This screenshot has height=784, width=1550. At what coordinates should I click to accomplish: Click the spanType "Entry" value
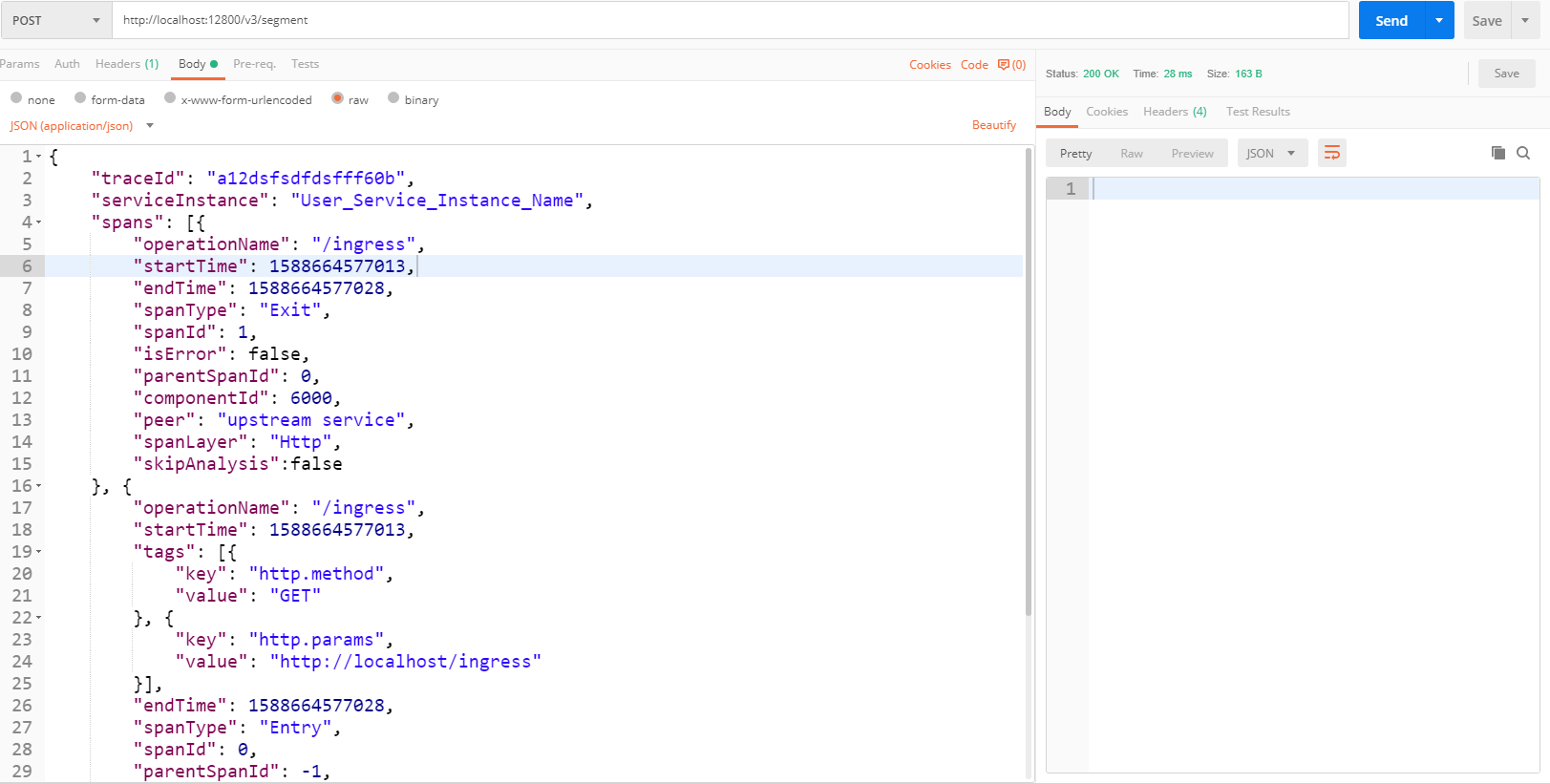click(296, 728)
